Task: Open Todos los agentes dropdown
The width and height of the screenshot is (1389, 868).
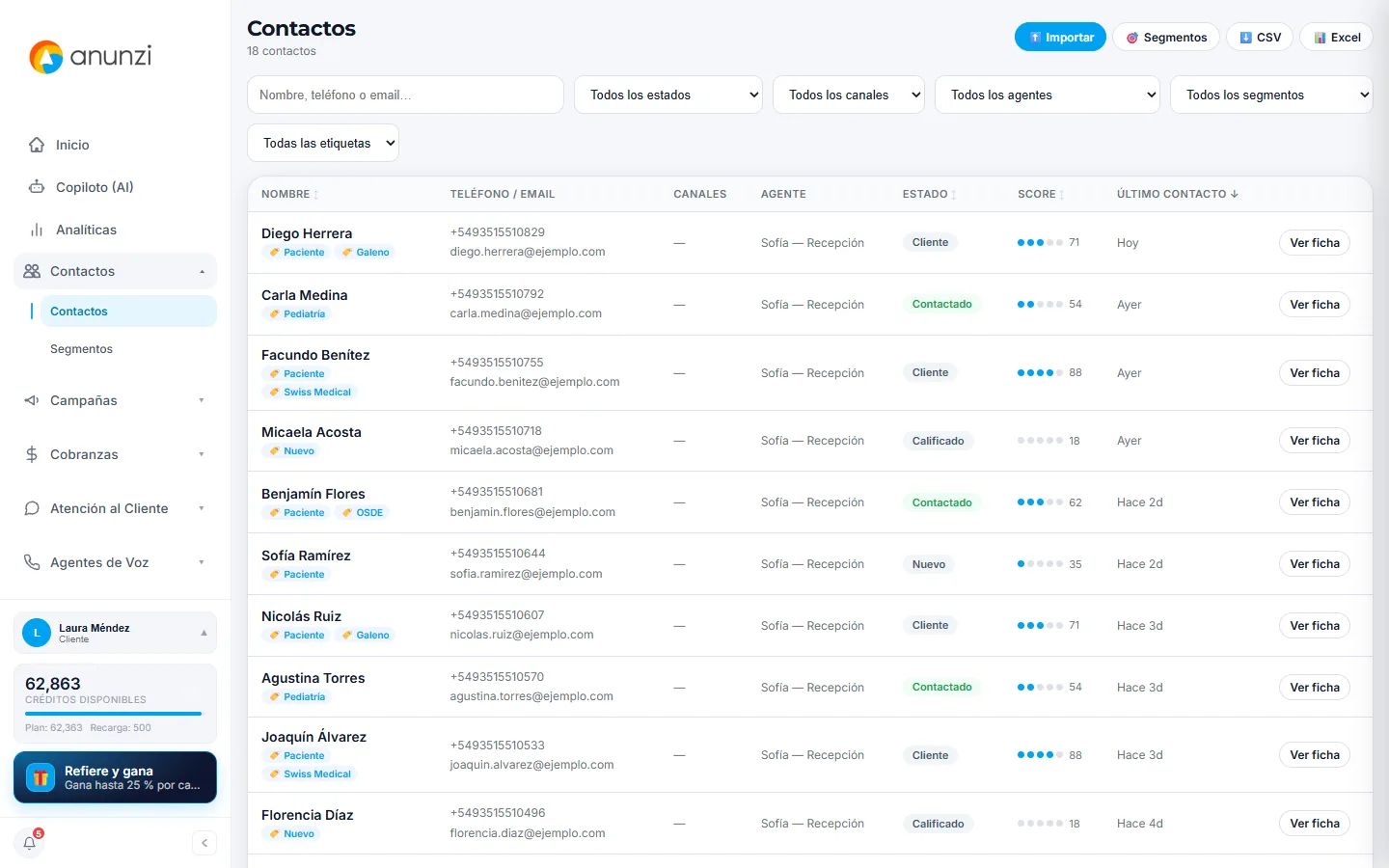Action: (1048, 95)
